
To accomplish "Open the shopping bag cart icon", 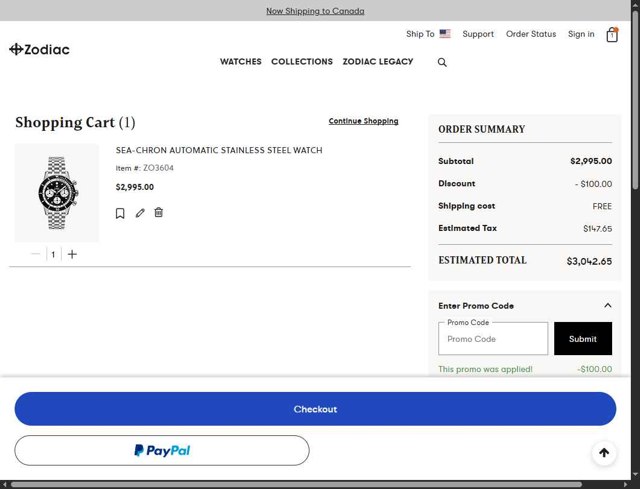I will 612,35.
